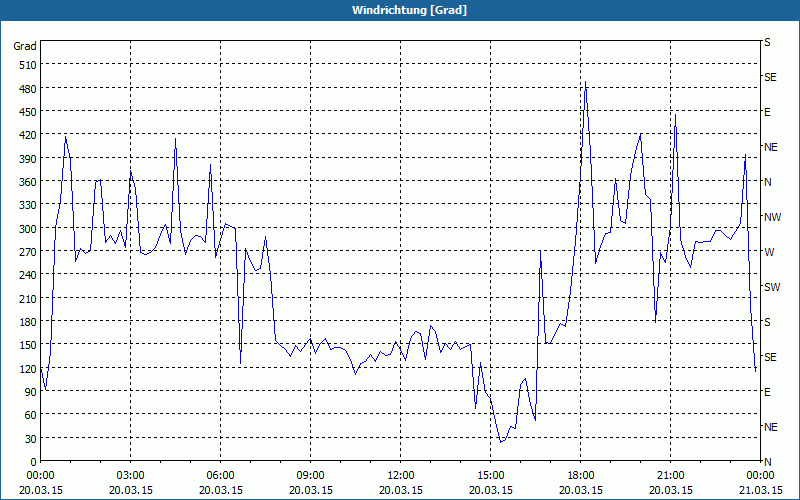This screenshot has width=800, height=500.
Task: Select the 330 y-axis tick label
Action: click(x=28, y=205)
